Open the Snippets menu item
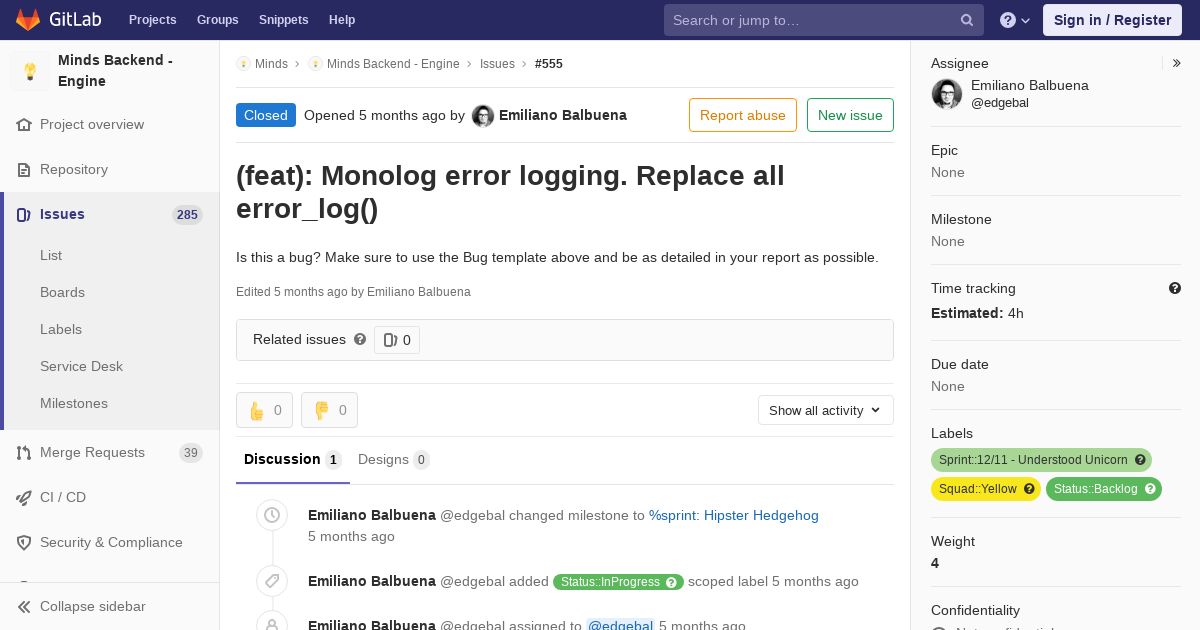Image resolution: width=1200 pixels, height=630 pixels. coord(284,20)
